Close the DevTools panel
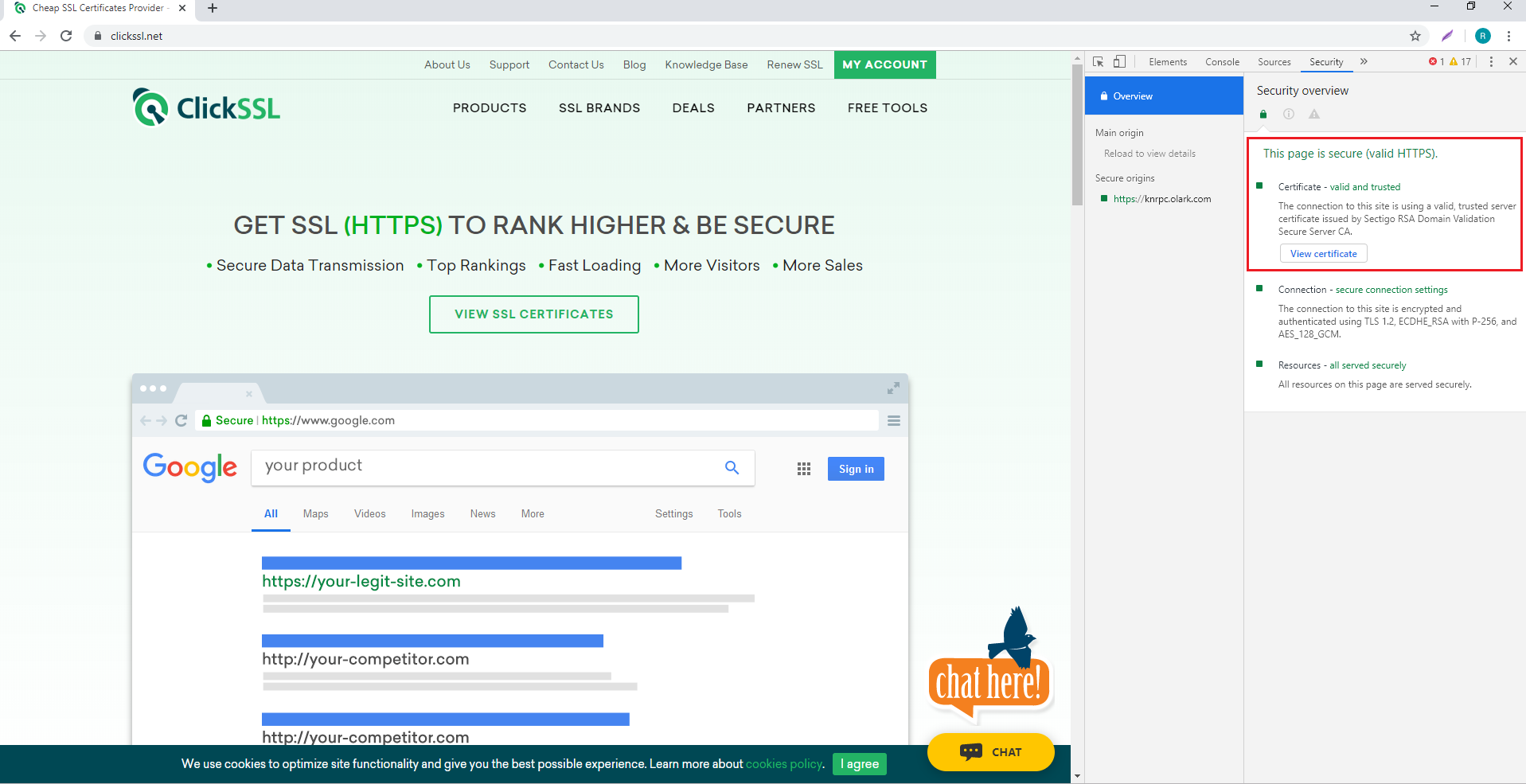The height and width of the screenshot is (784, 1526). click(1513, 61)
